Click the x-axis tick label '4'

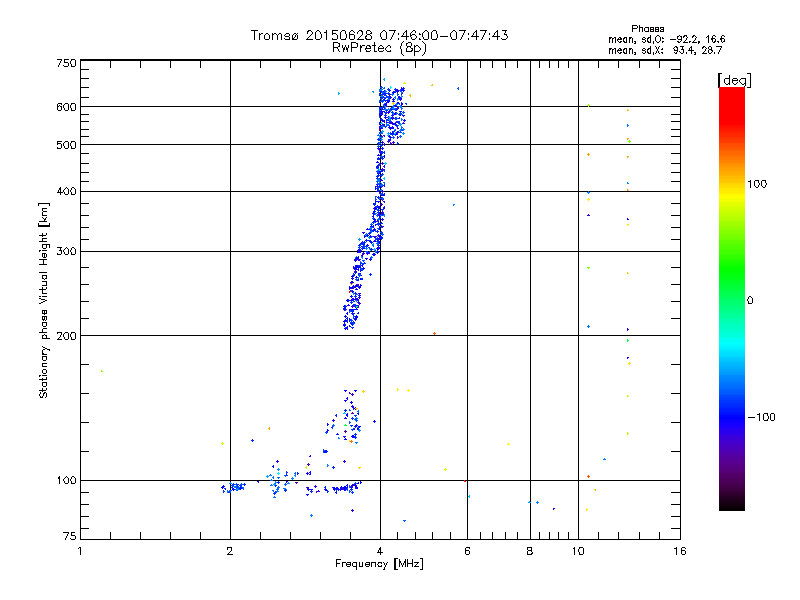coord(380,551)
